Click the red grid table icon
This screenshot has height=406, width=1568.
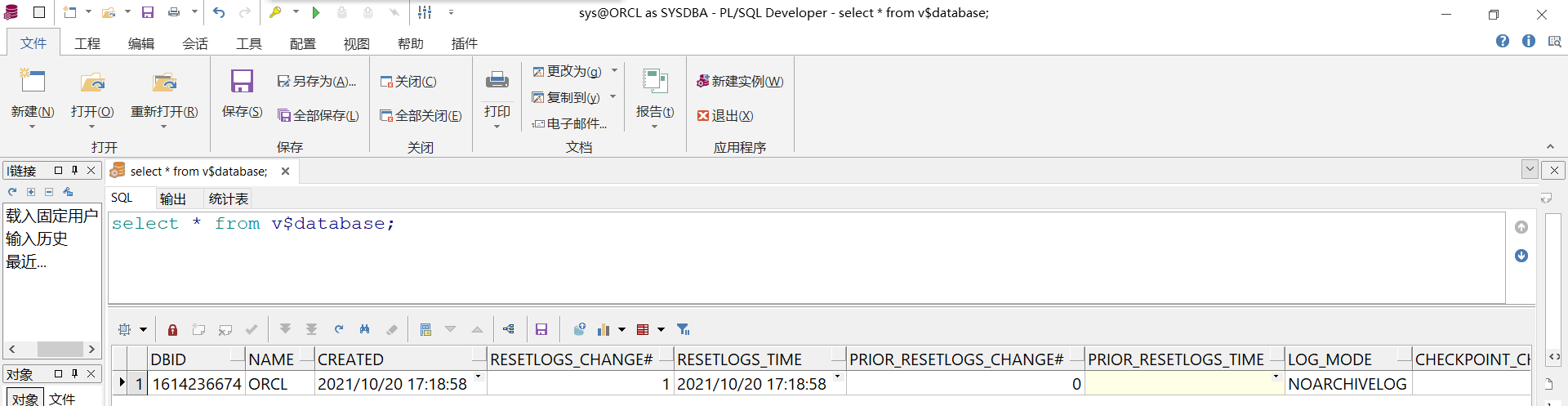pos(643,329)
